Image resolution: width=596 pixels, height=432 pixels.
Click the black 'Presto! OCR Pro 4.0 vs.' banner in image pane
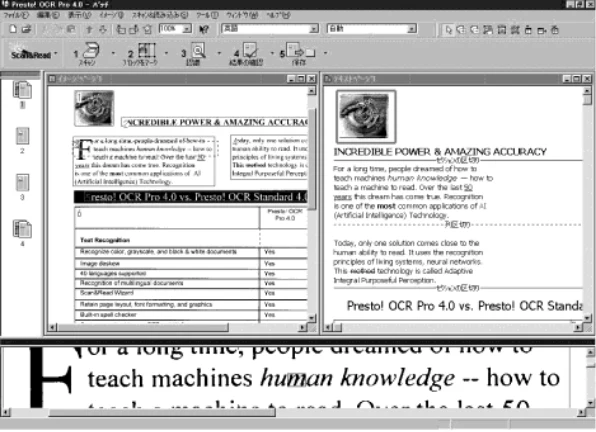191,197
